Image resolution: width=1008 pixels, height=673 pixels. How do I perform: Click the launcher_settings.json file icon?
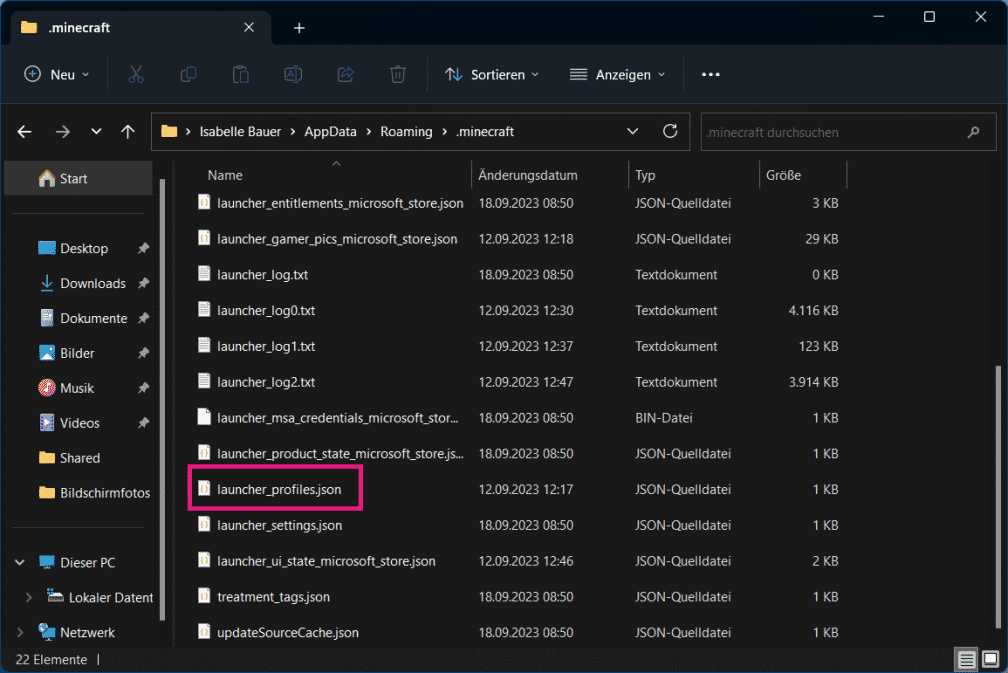coord(204,525)
